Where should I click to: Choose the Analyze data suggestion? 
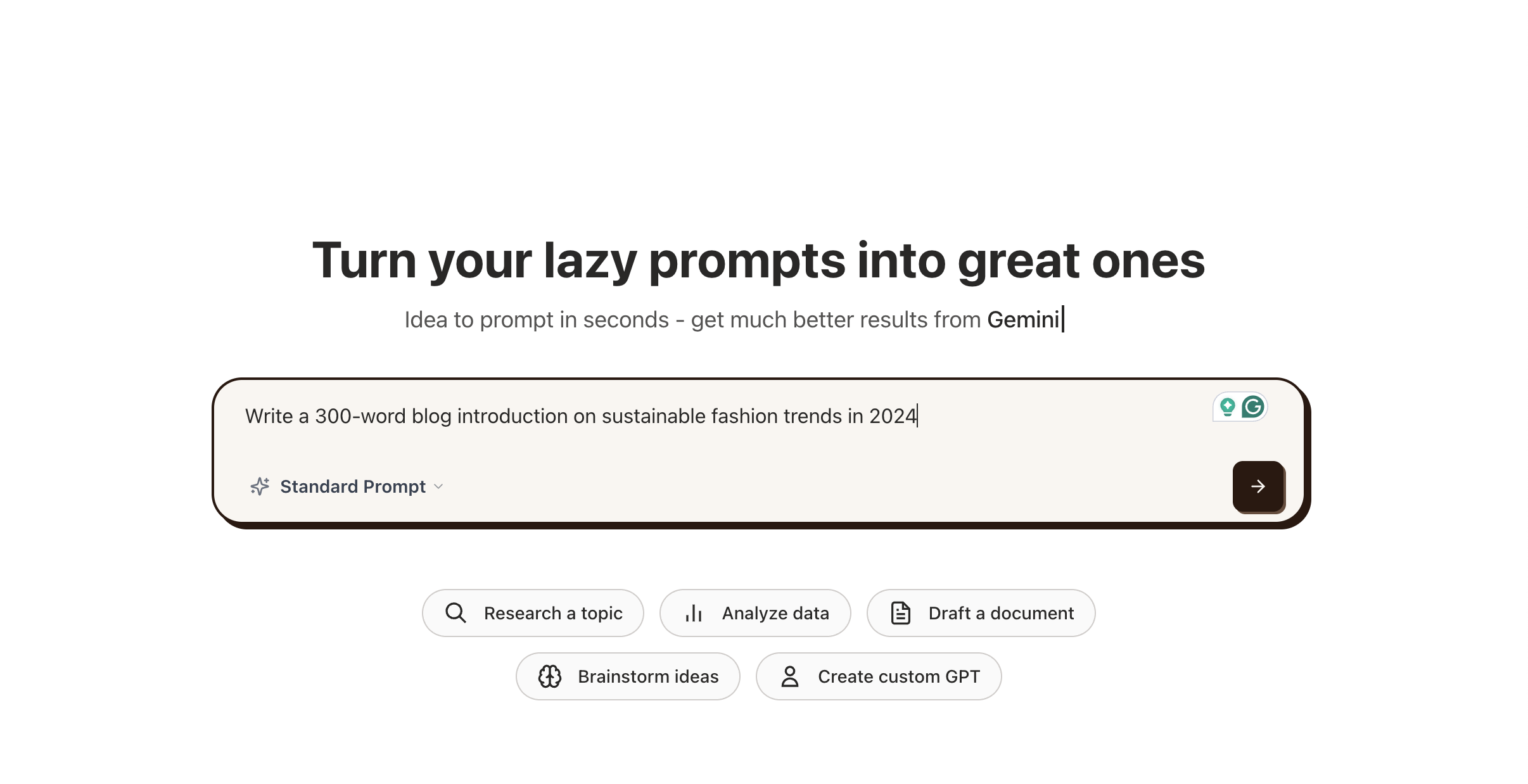[x=755, y=613]
